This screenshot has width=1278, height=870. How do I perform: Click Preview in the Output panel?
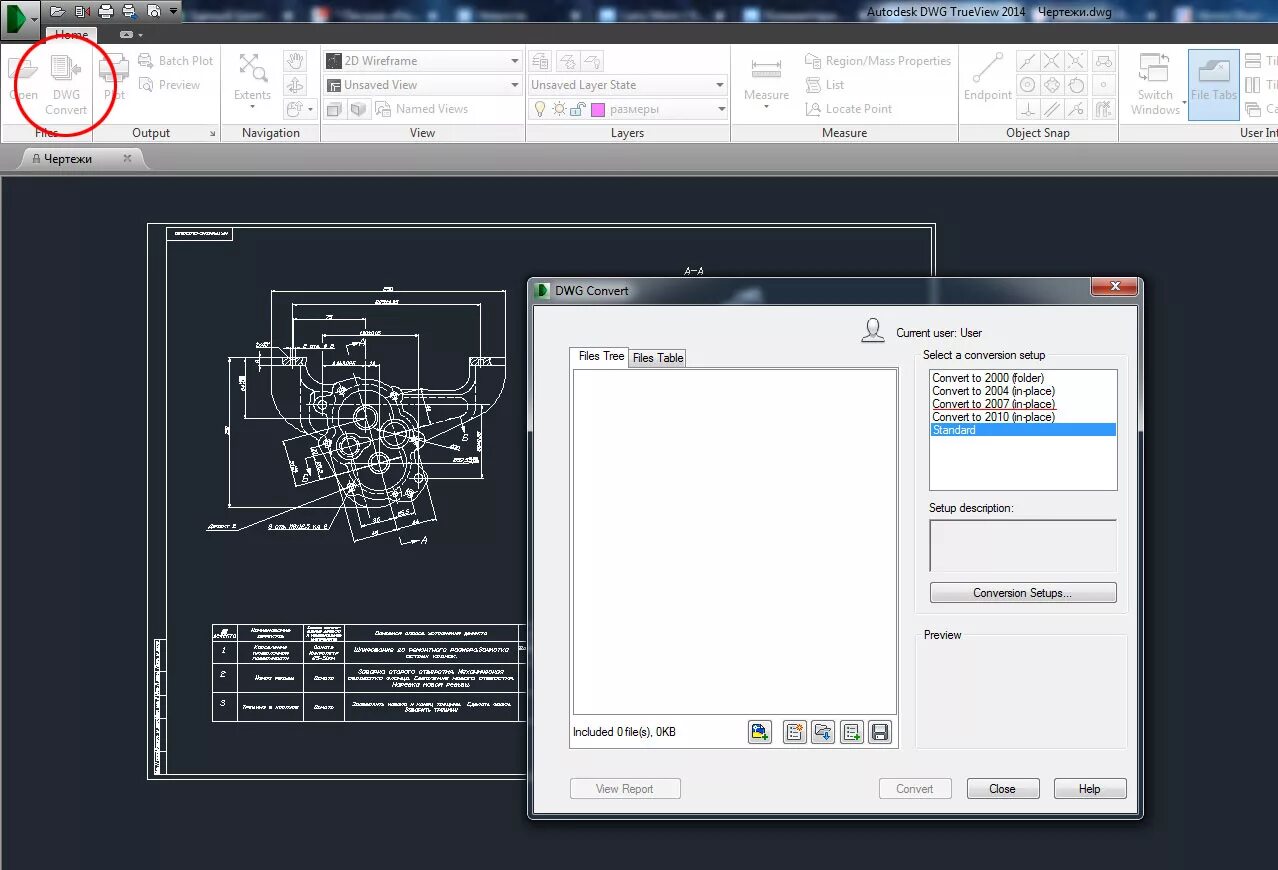pyautogui.click(x=169, y=85)
